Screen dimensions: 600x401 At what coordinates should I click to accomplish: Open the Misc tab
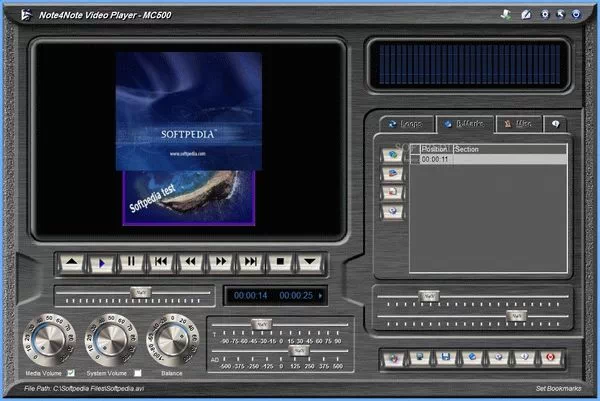520,124
